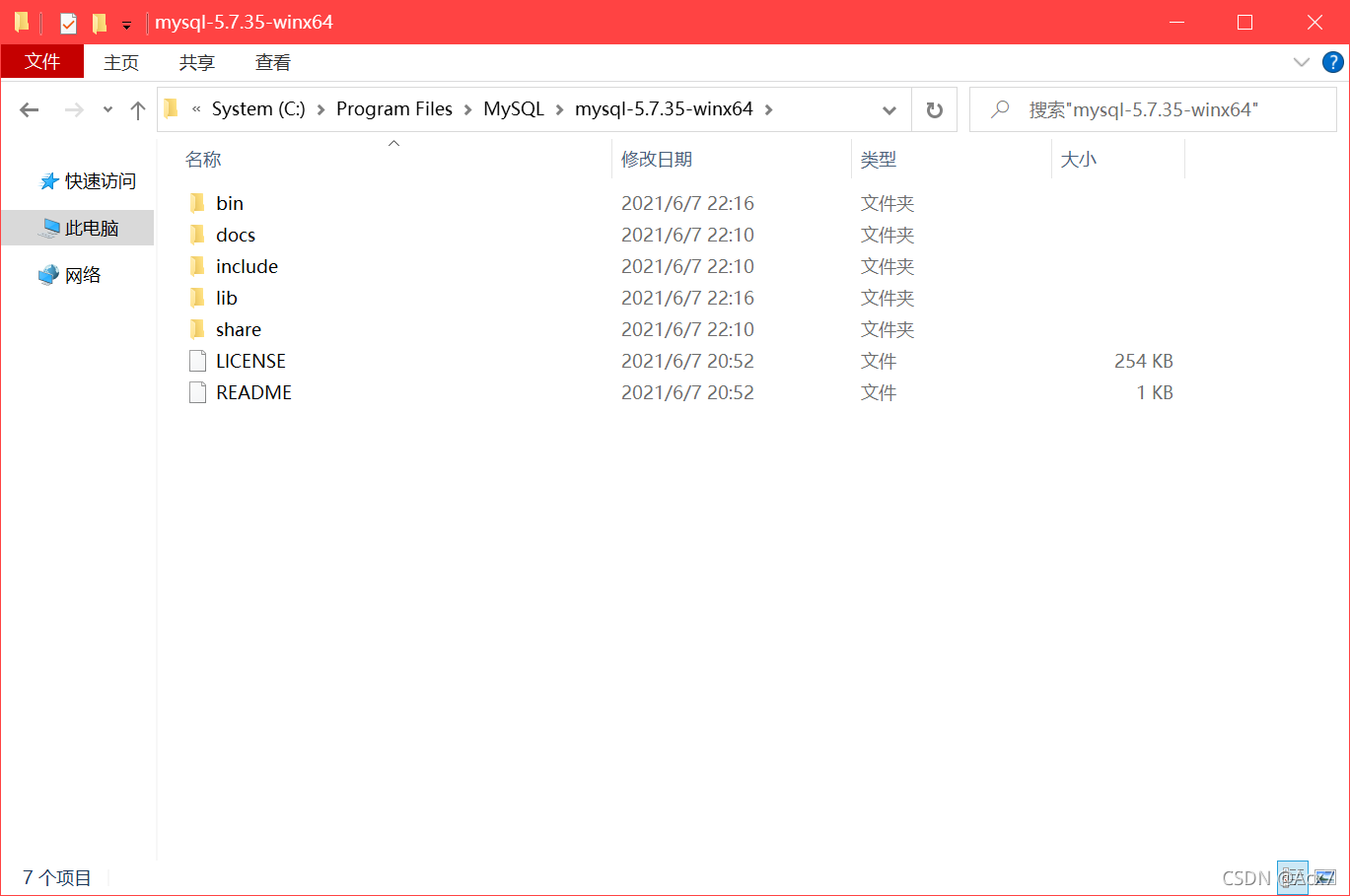Image resolution: width=1350 pixels, height=896 pixels.
Task: Select the LICENSE file name
Action: [250, 361]
